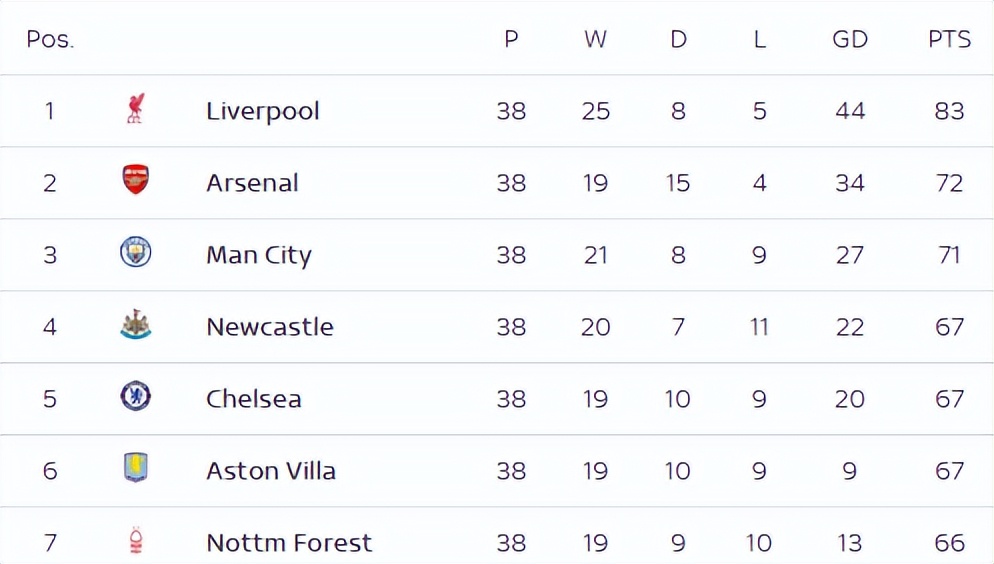
Task: Open the Aston Villa team page
Action: pyautogui.click(x=270, y=470)
